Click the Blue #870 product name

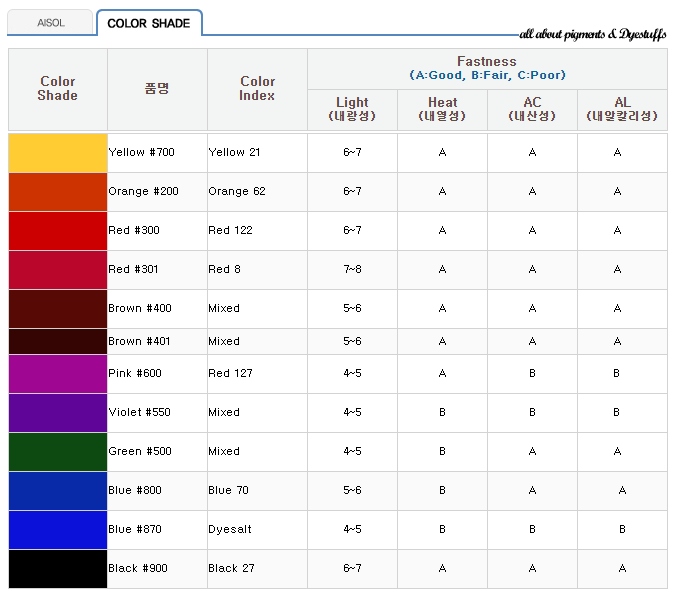click(x=135, y=529)
